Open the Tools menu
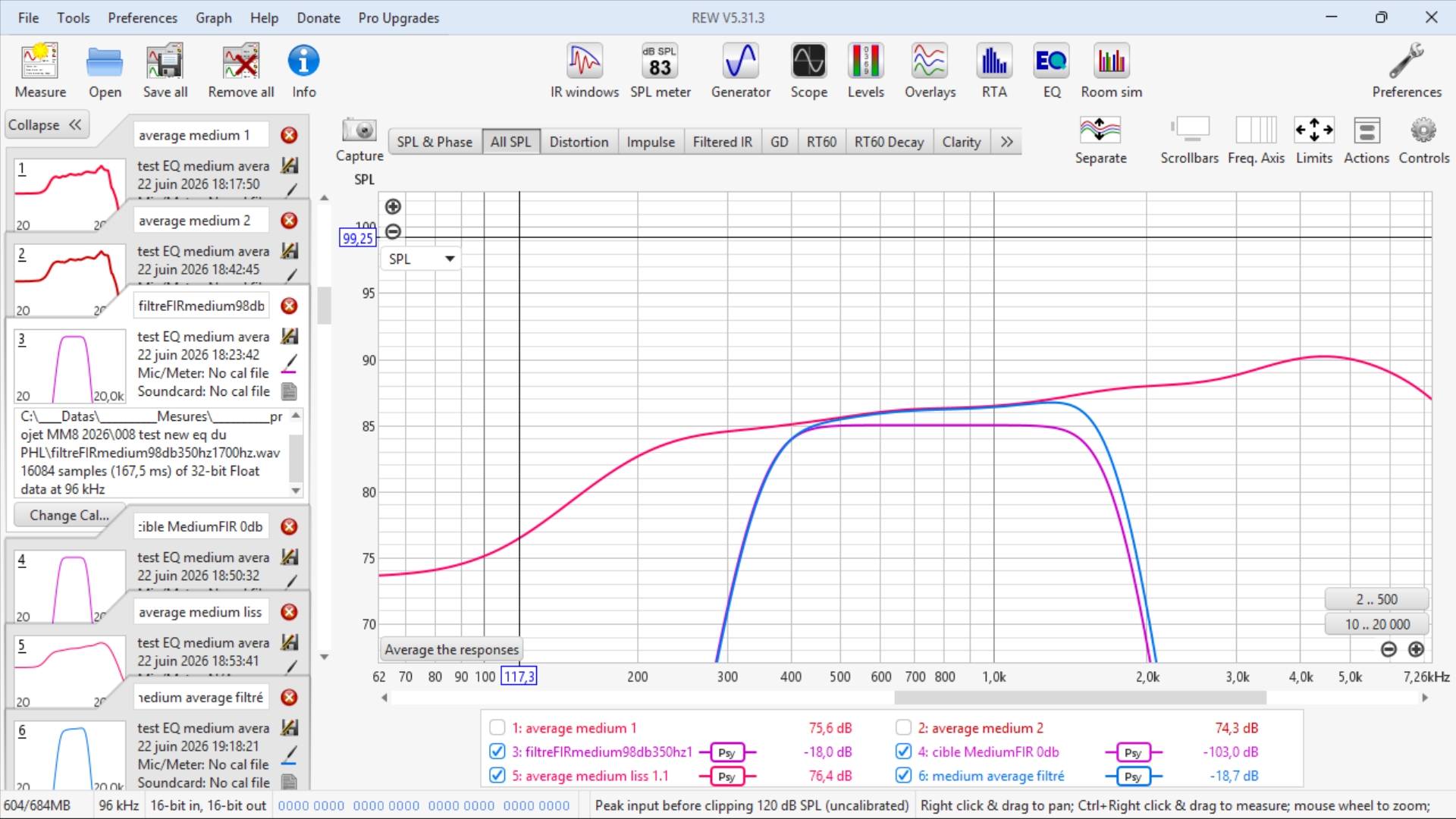This screenshot has width=1456, height=819. click(74, 17)
